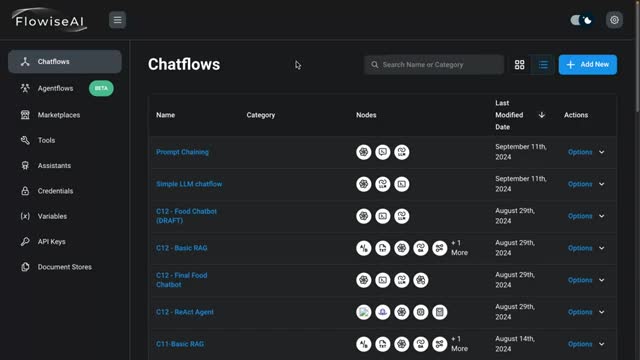
Task: Click the Nodes column header
Action: tap(366, 115)
